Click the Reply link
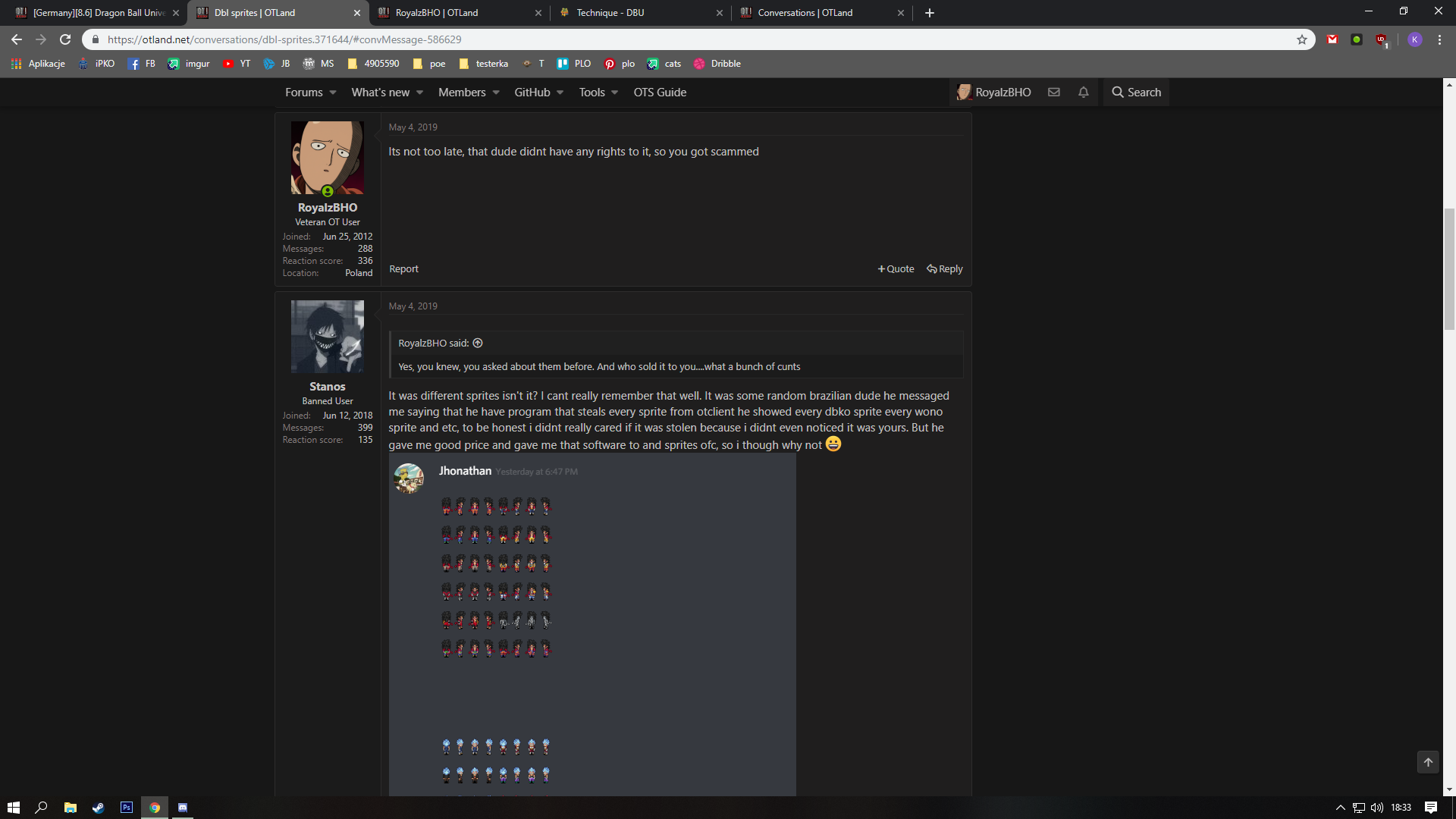Viewport: 1456px width, 819px height. tap(945, 269)
